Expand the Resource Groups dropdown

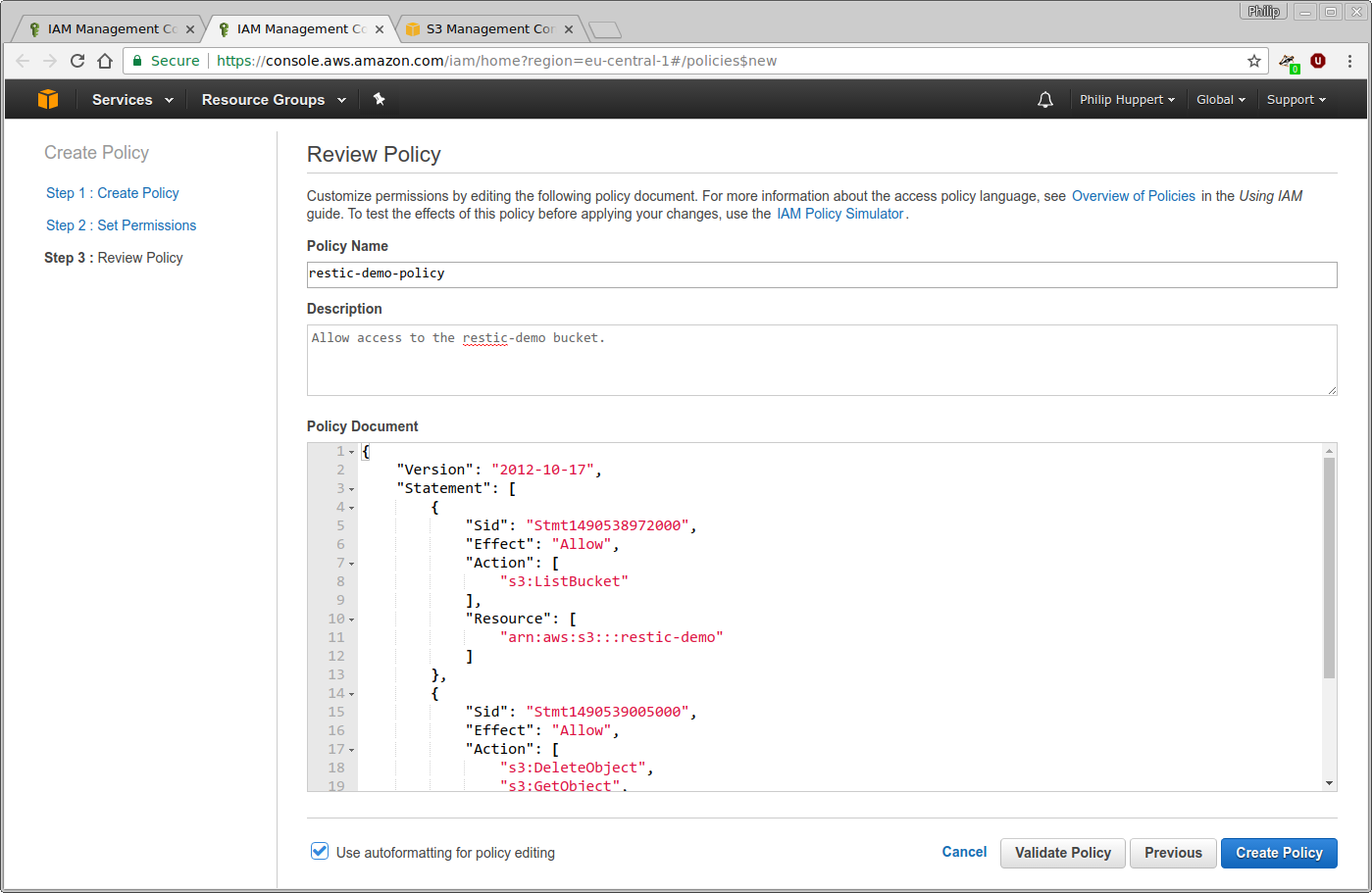[x=274, y=100]
